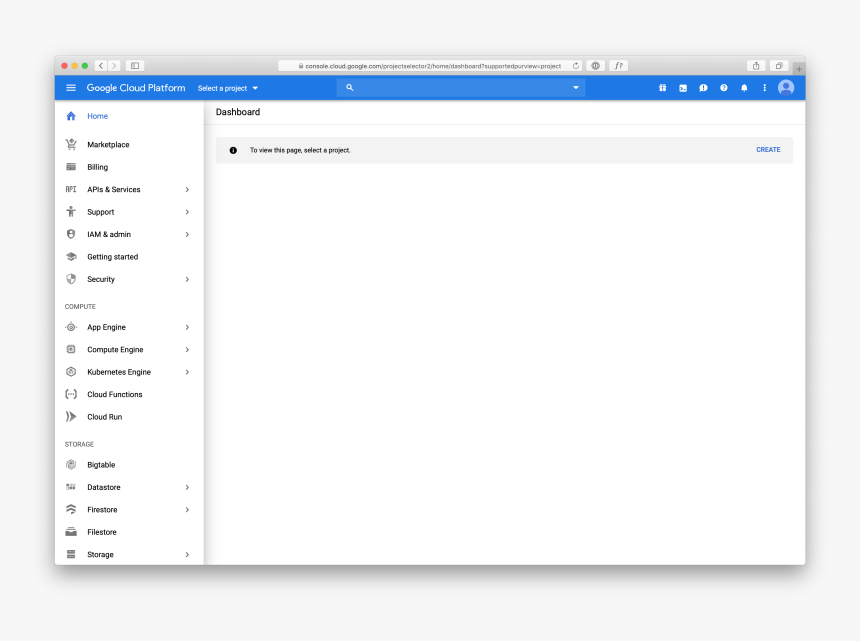Open the Marketplace menu item
The height and width of the screenshot is (641, 860).
108,144
